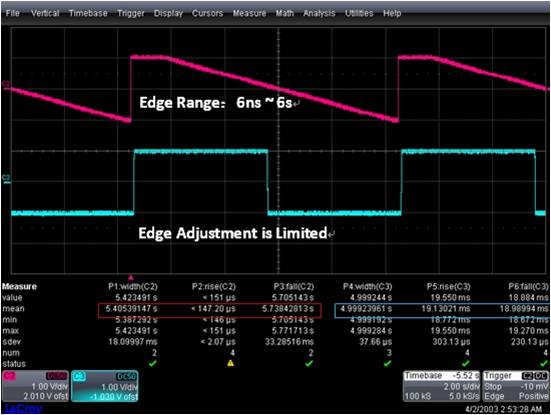Viewport: 551px width, 415px height.
Task: Click the pink trigger position marker below grid
Action: [x=131, y=277]
